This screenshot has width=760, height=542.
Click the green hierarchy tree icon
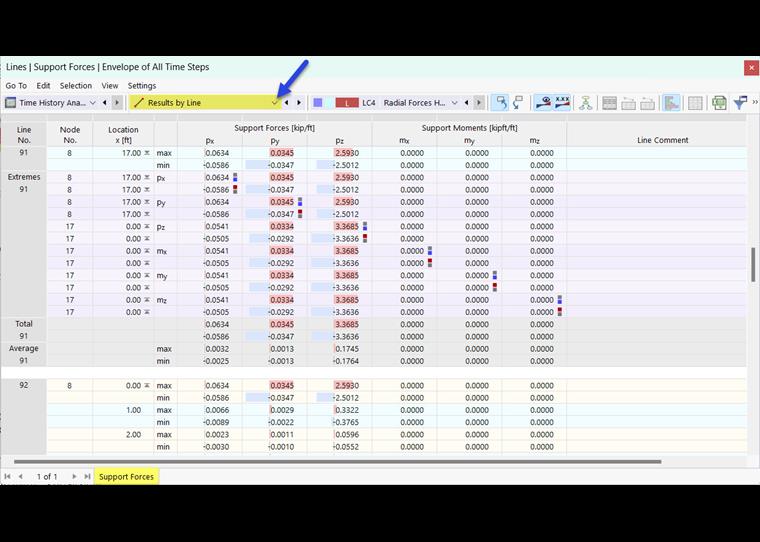point(586,103)
